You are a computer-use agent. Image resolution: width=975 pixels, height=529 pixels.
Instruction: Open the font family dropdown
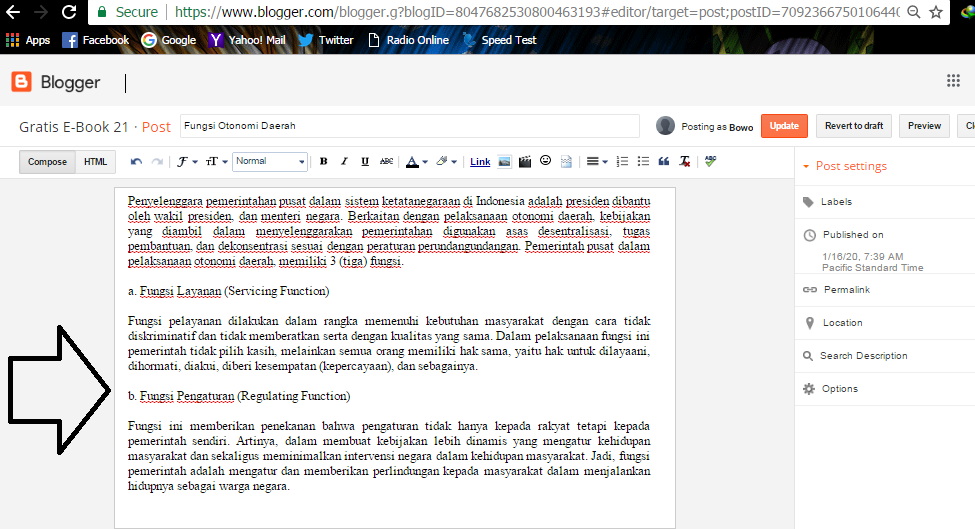pyautogui.click(x=187, y=162)
